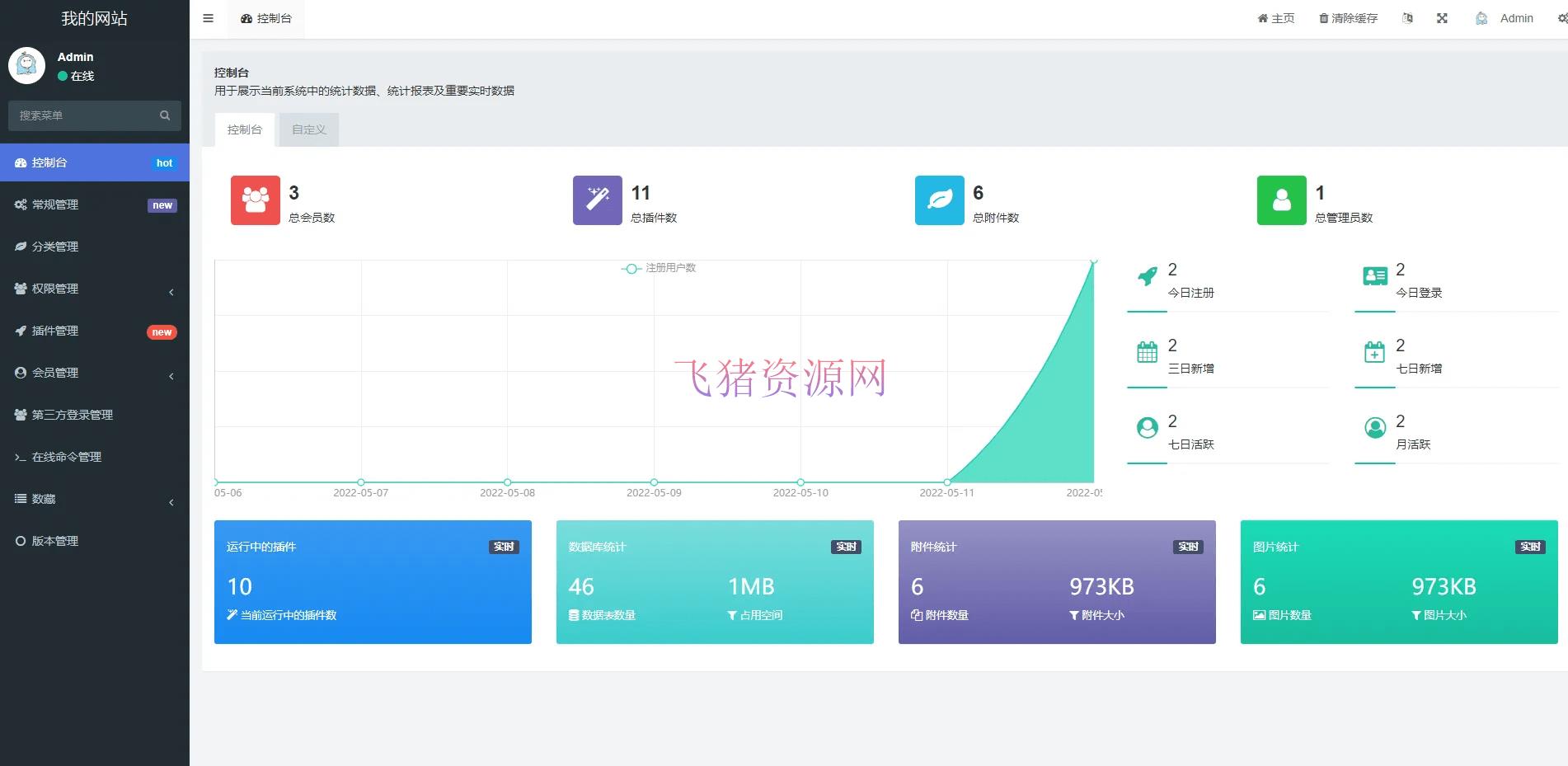The width and height of the screenshot is (1568, 766).
Task: Click the fullscreen toggle icon in top bar
Action: click(x=1441, y=17)
